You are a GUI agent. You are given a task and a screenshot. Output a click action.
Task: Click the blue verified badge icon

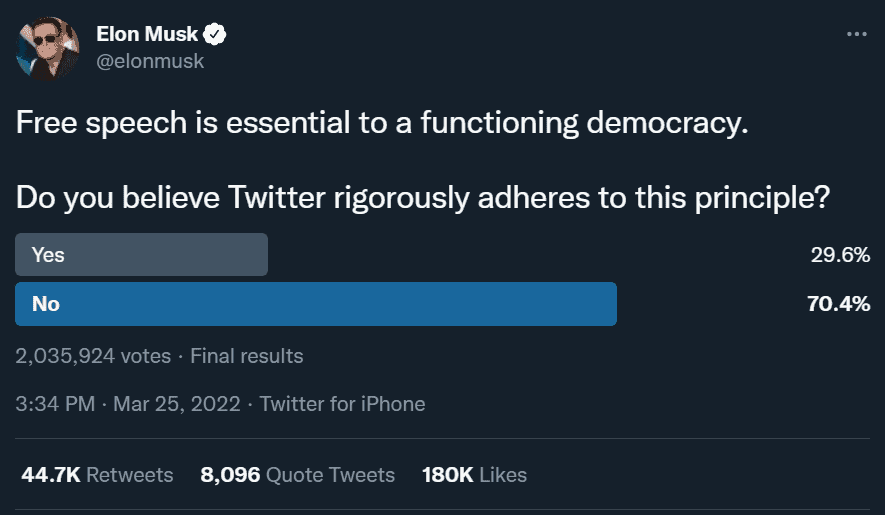(214, 34)
